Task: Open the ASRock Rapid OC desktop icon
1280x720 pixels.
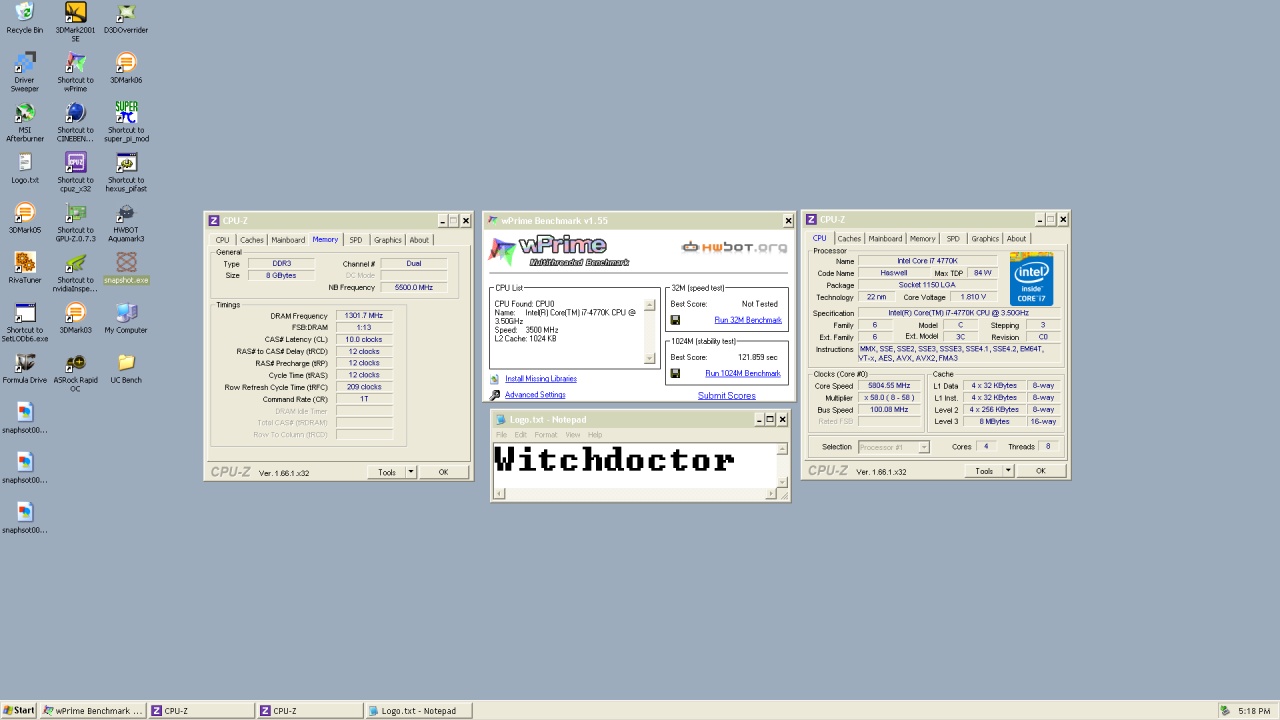Action: pos(75,364)
